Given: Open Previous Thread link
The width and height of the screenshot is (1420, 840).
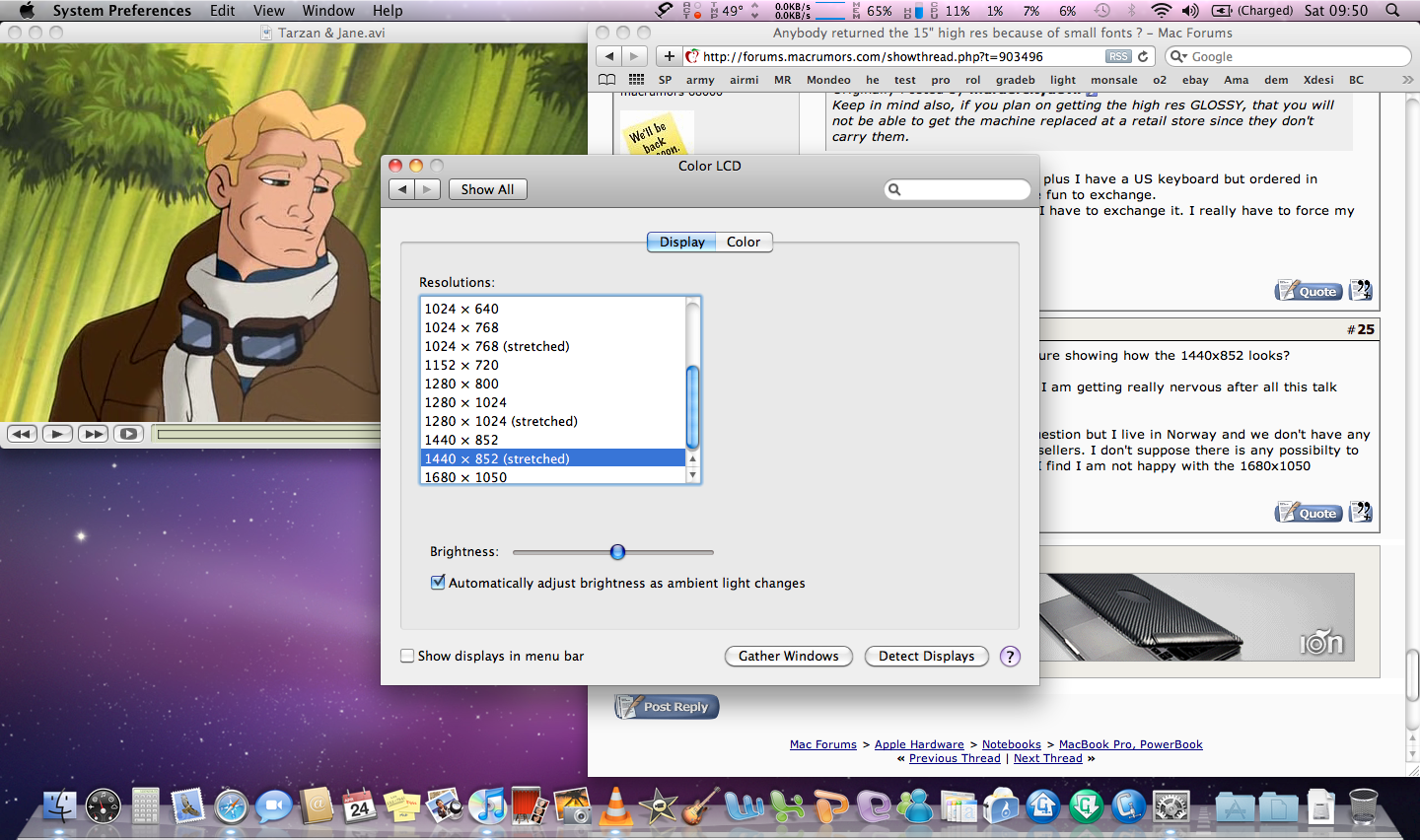Looking at the screenshot, I should pos(955,758).
